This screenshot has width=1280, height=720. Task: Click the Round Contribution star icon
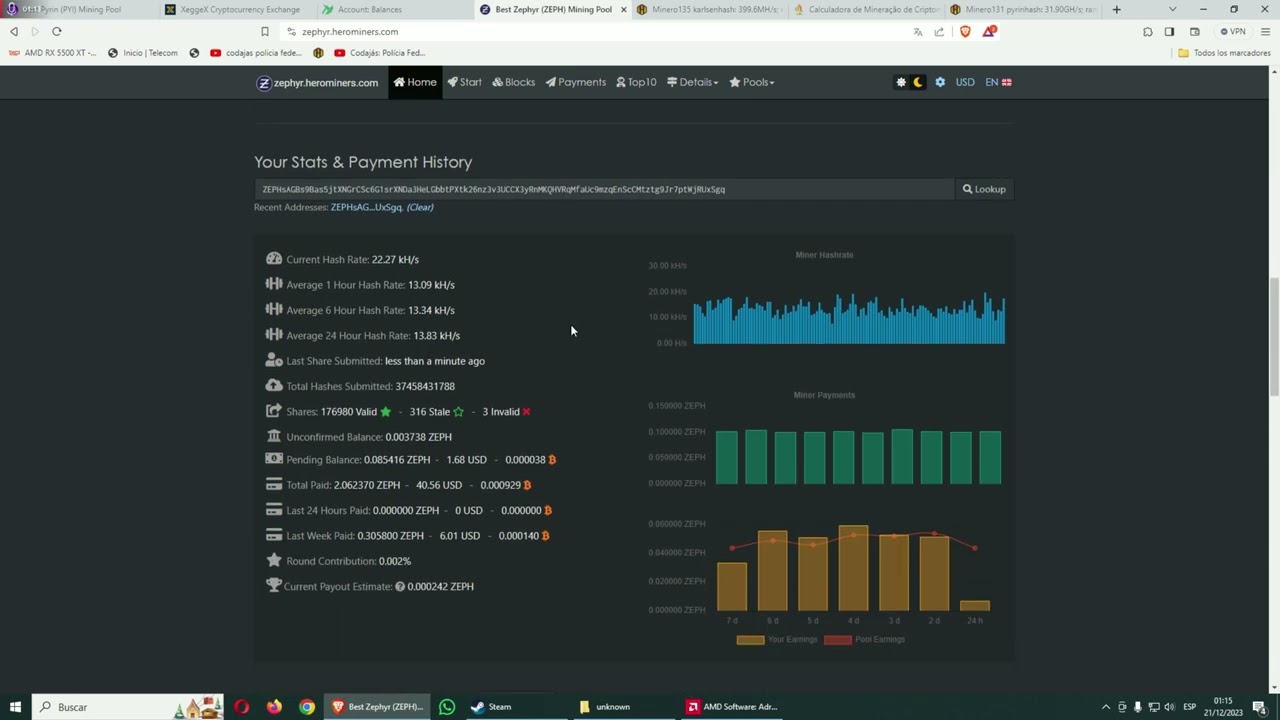(x=274, y=560)
